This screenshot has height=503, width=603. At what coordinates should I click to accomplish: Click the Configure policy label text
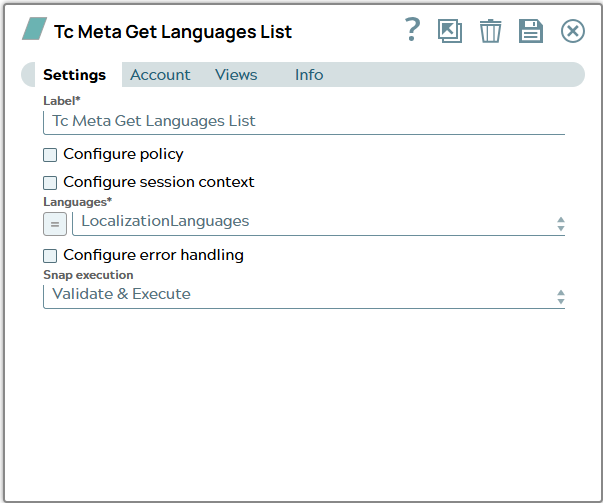coord(123,154)
